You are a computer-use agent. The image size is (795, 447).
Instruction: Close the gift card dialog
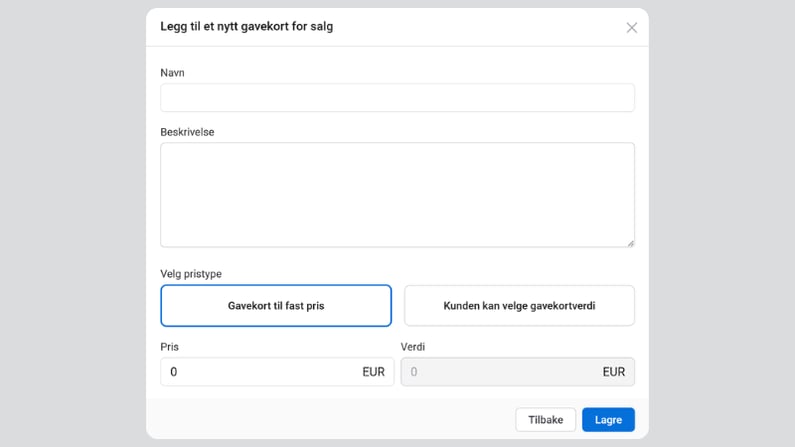click(x=631, y=28)
